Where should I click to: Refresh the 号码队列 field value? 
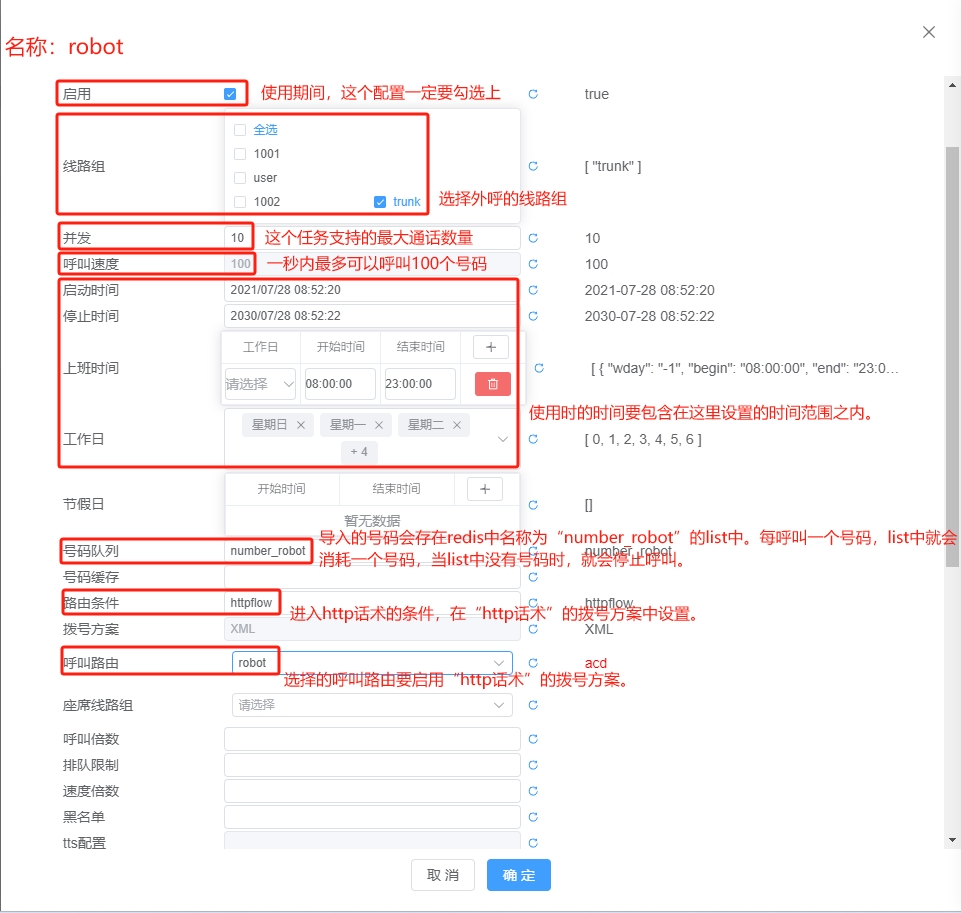tap(532, 550)
